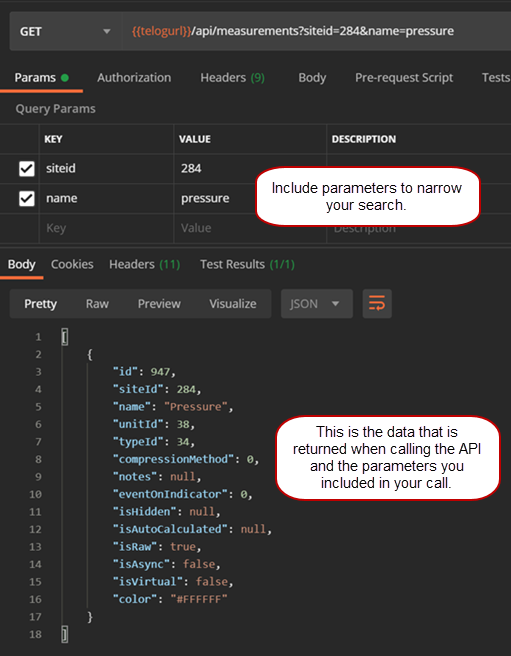Switch to the Params tab

click(41, 78)
